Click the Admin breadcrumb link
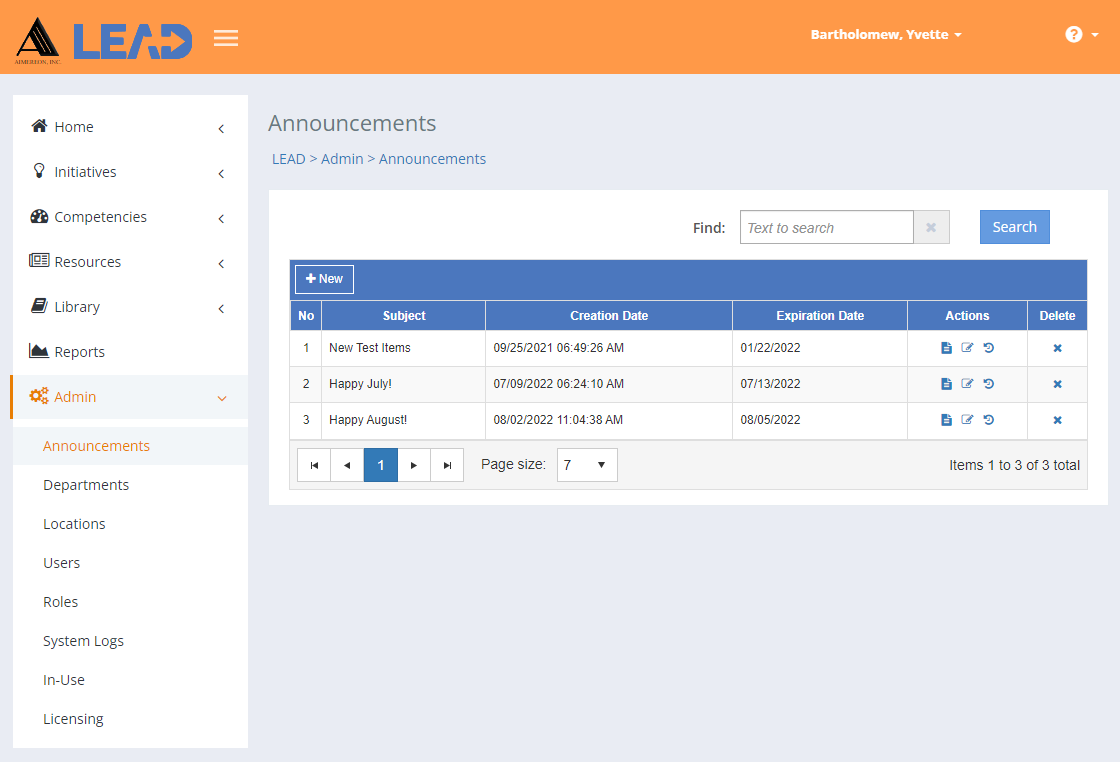Image resolution: width=1120 pixels, height=762 pixels. pos(342,159)
